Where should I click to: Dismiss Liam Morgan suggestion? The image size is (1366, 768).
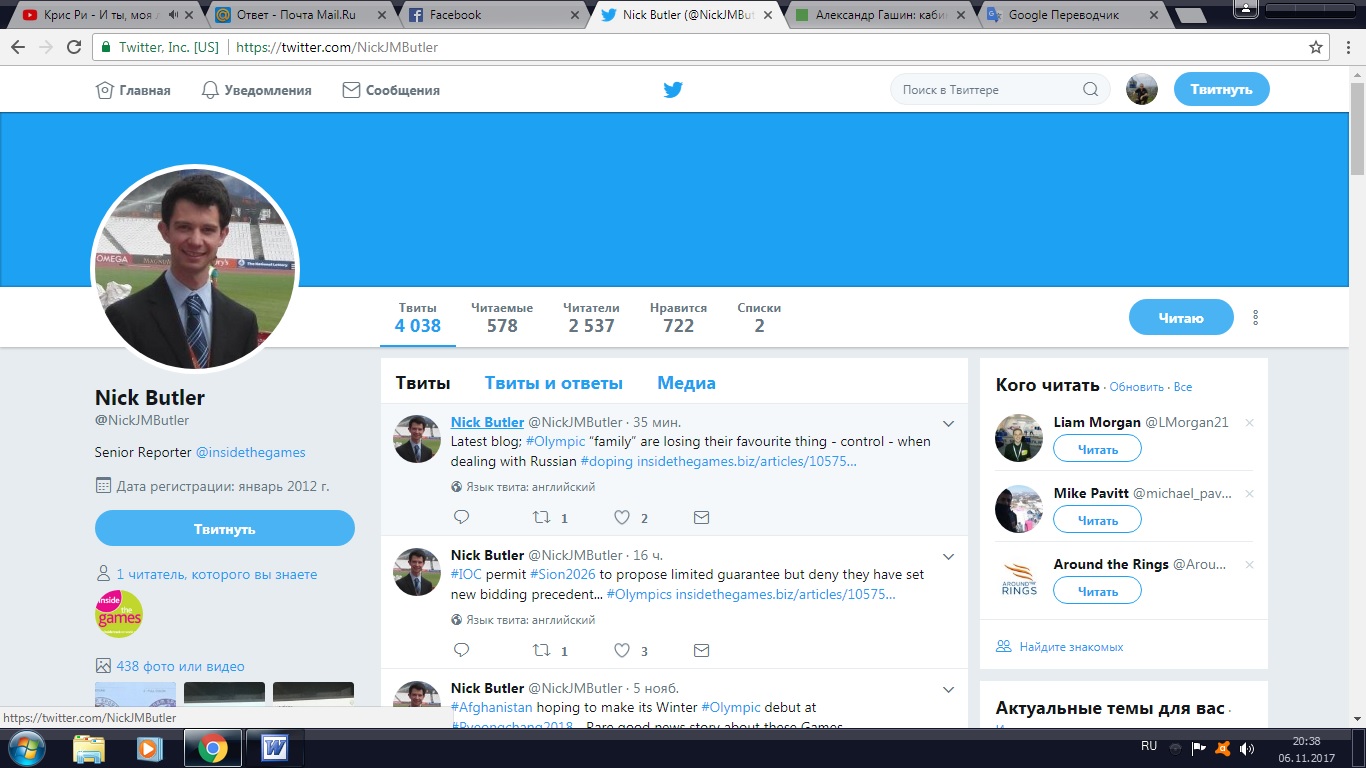click(x=1249, y=423)
